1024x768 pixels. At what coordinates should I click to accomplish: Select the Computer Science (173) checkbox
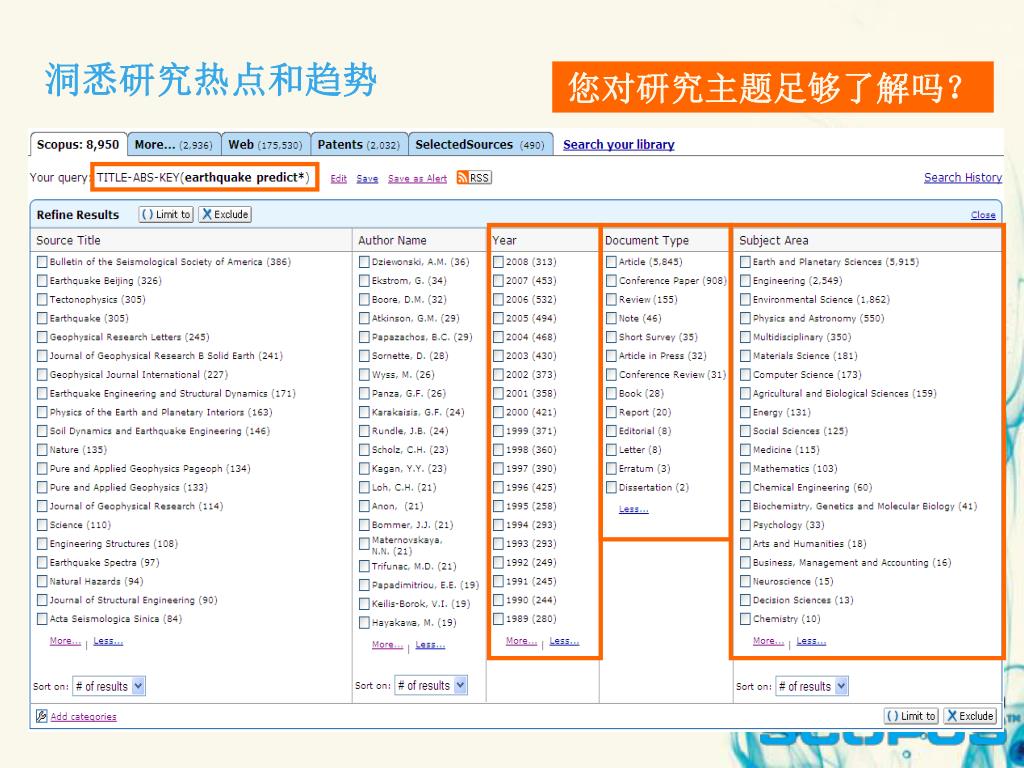click(745, 375)
